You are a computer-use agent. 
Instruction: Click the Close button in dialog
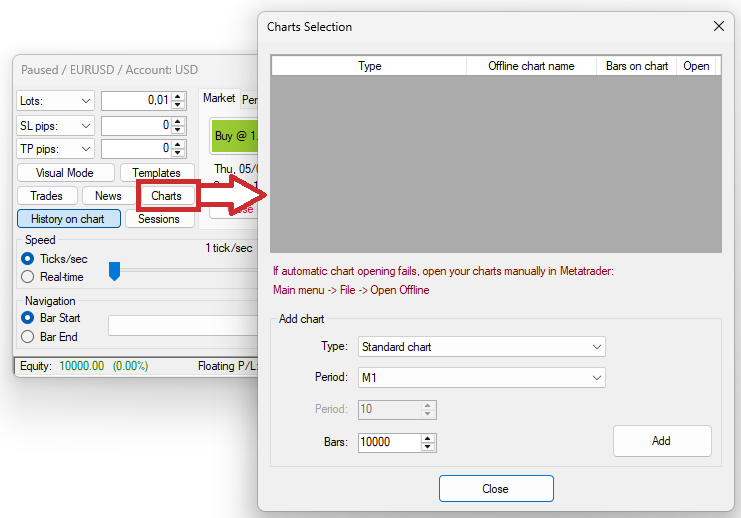tap(495, 489)
